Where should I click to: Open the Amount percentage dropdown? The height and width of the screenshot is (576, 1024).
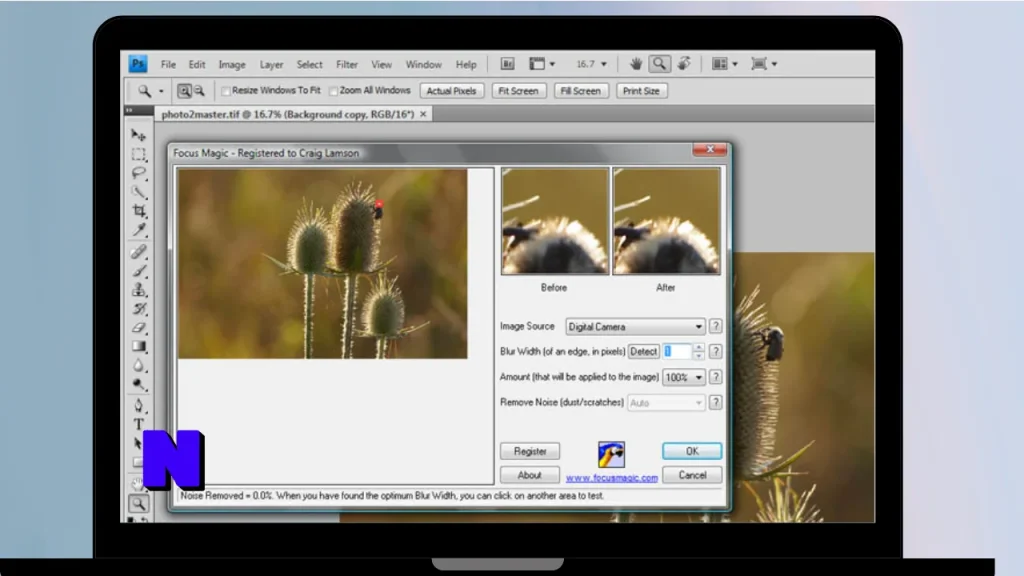coord(683,377)
